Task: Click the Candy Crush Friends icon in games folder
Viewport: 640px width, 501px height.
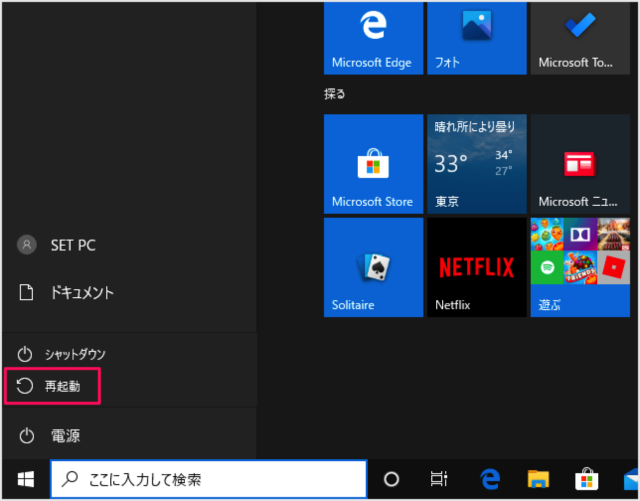Action: (x=580, y=268)
